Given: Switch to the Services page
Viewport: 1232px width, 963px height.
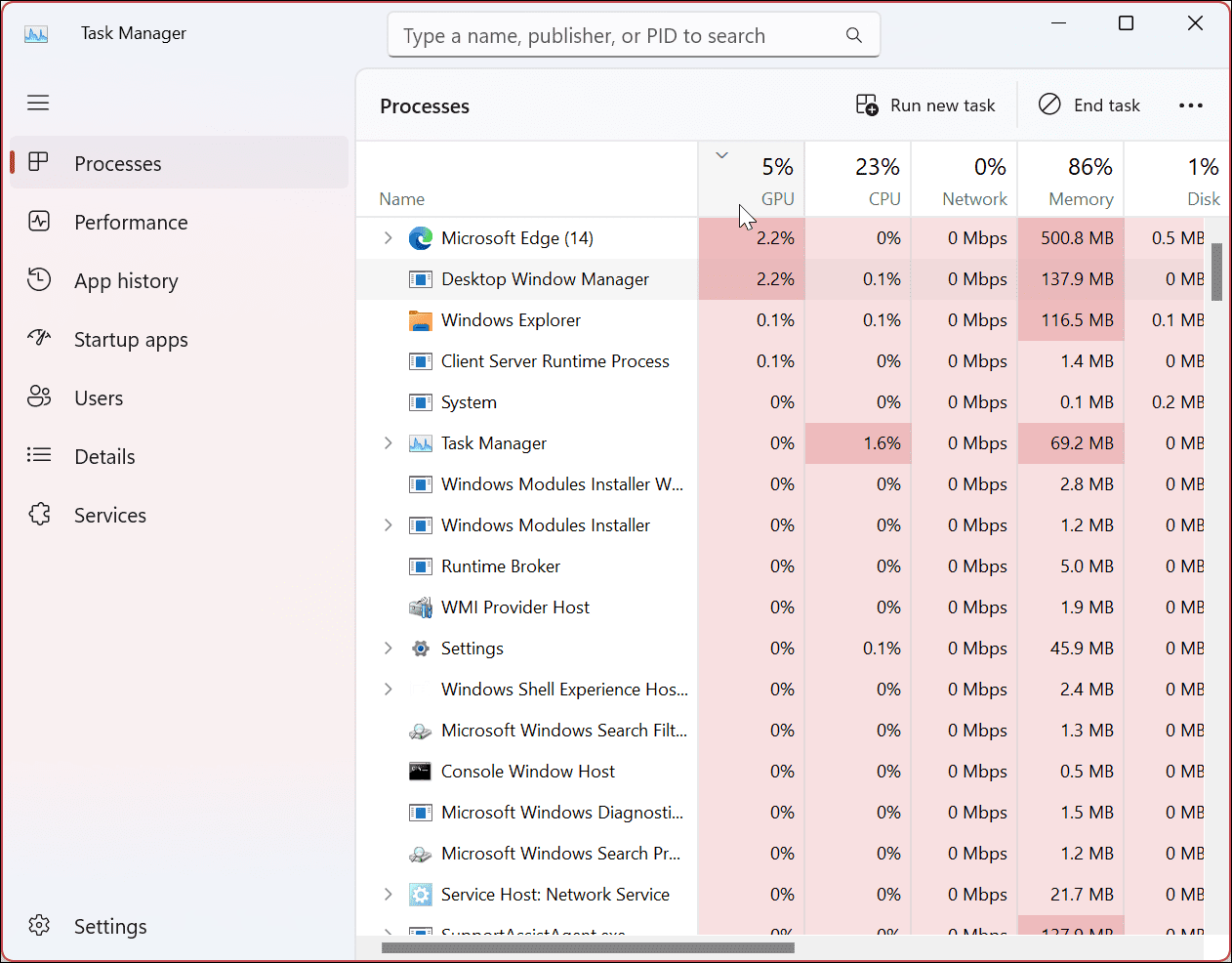Looking at the screenshot, I should [x=179, y=515].
